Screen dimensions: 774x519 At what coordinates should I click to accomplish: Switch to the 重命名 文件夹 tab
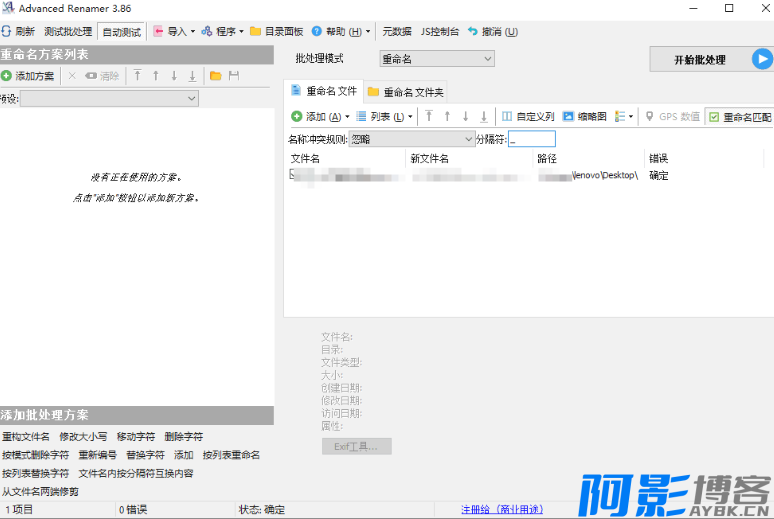coord(406,92)
